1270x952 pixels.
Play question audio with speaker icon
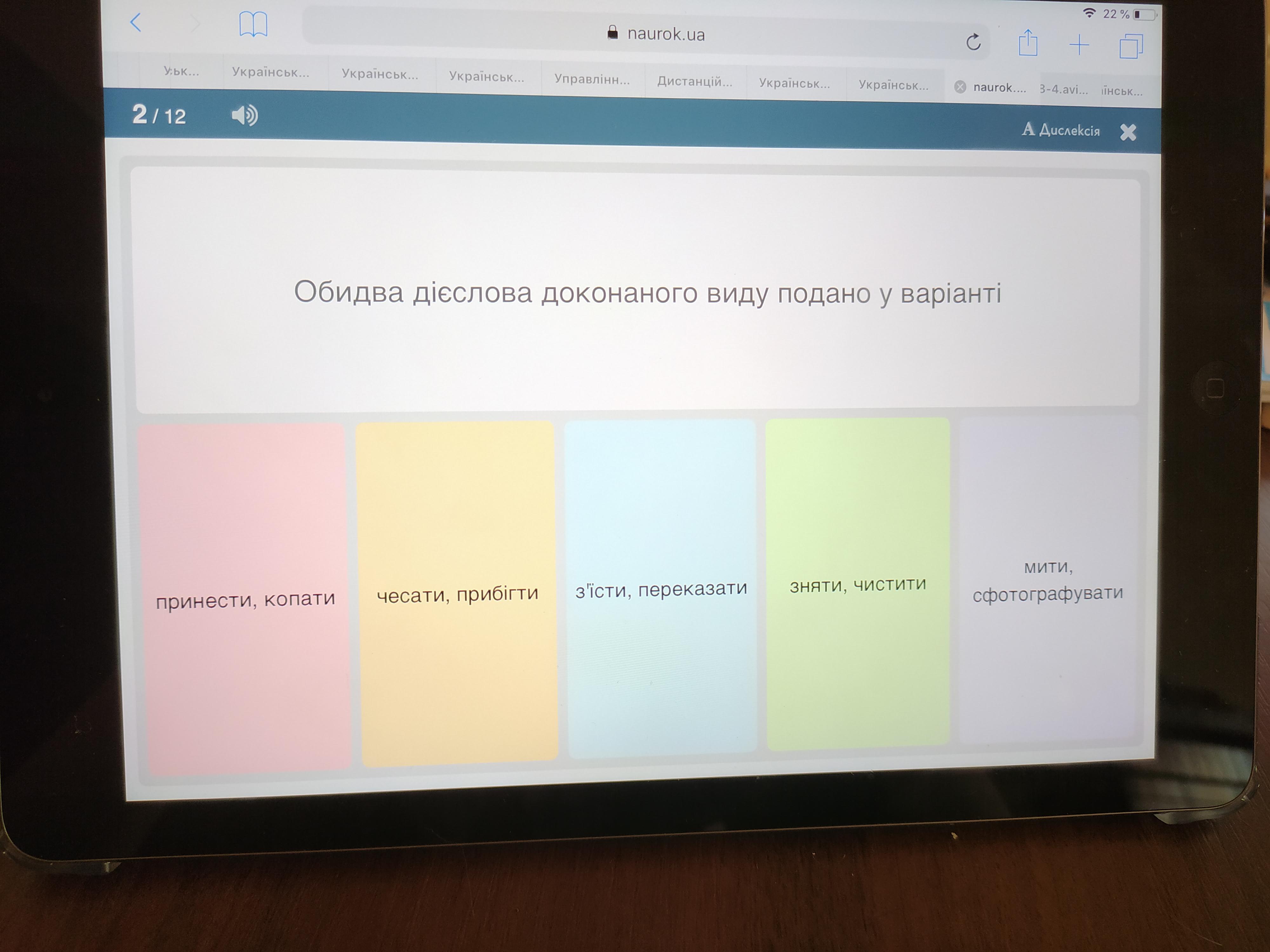244,115
